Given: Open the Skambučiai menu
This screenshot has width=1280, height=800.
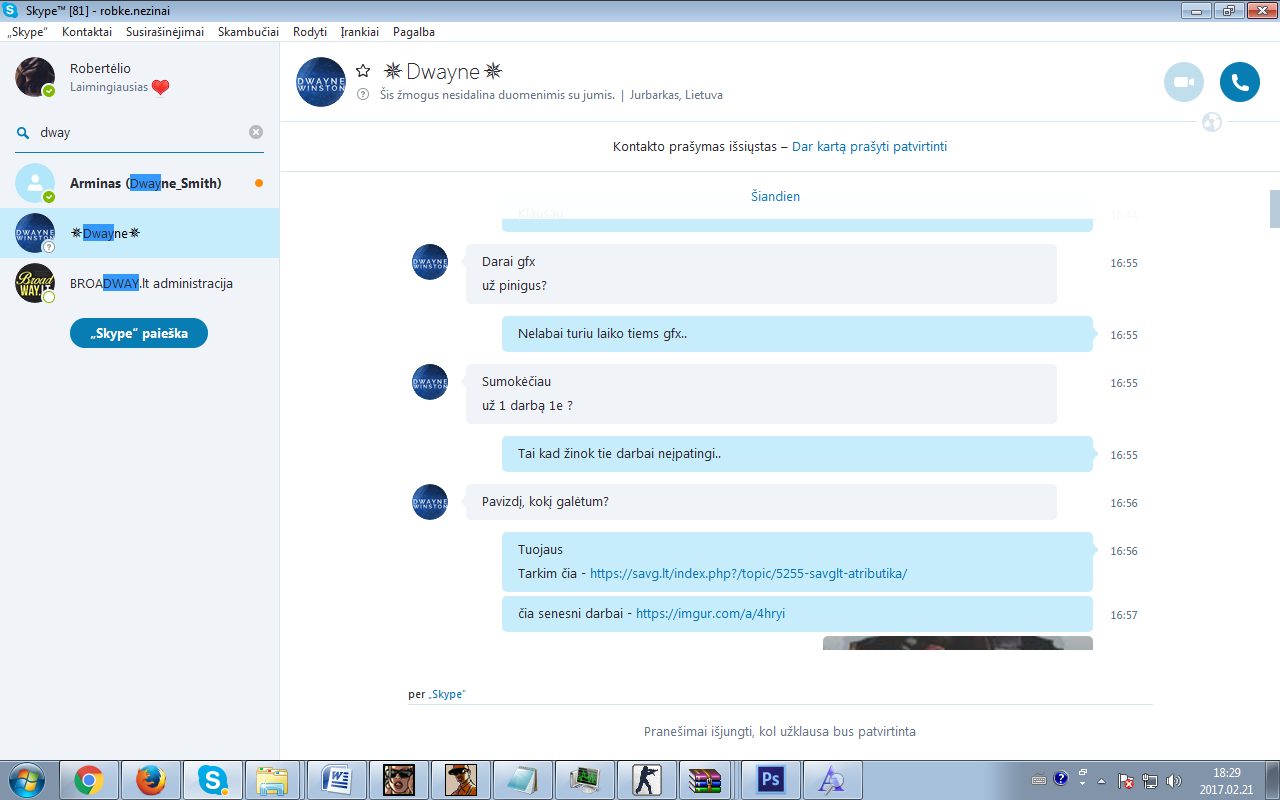Looking at the screenshot, I should pos(248,32).
